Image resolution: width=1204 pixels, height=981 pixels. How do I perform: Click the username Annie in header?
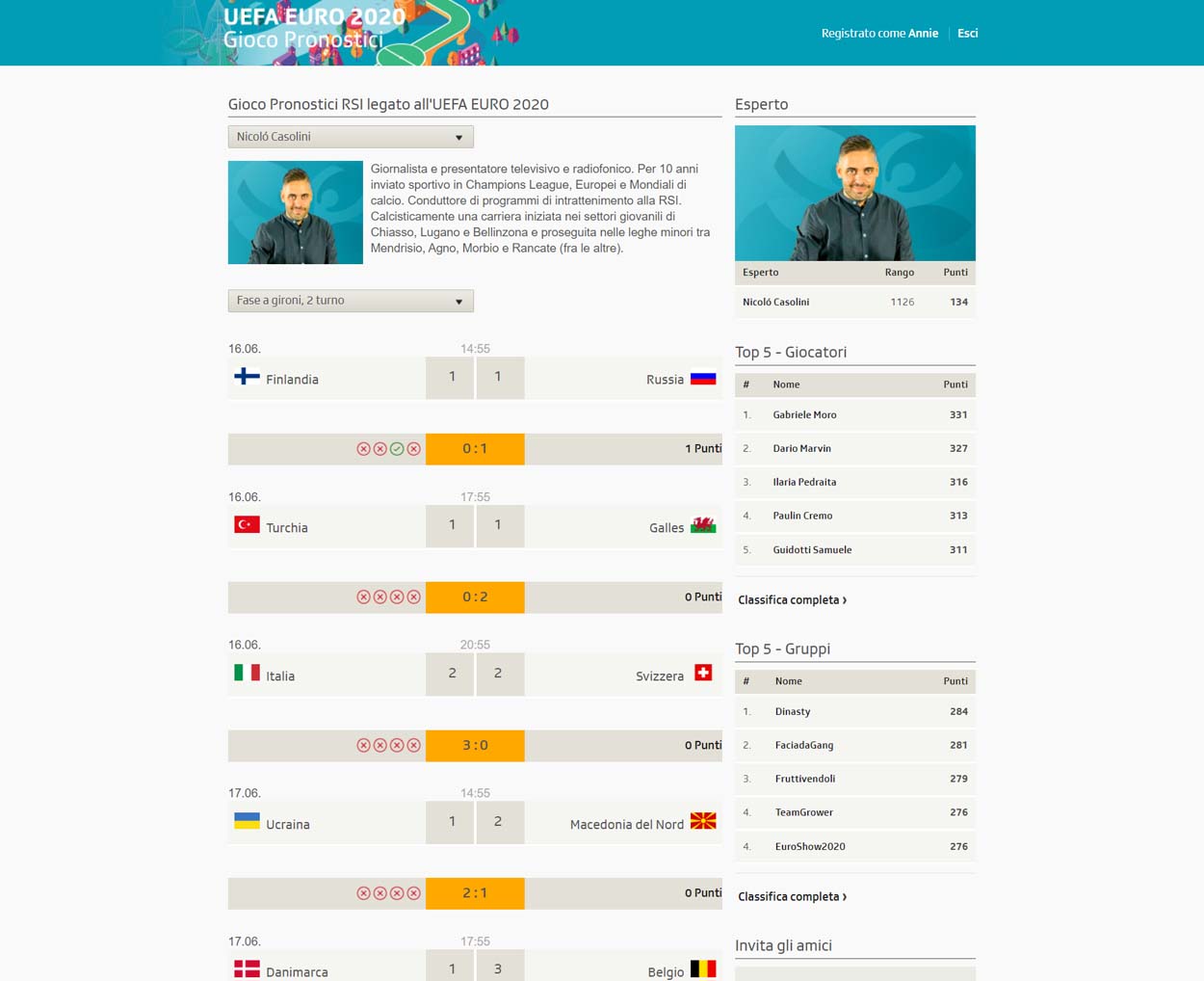[923, 33]
